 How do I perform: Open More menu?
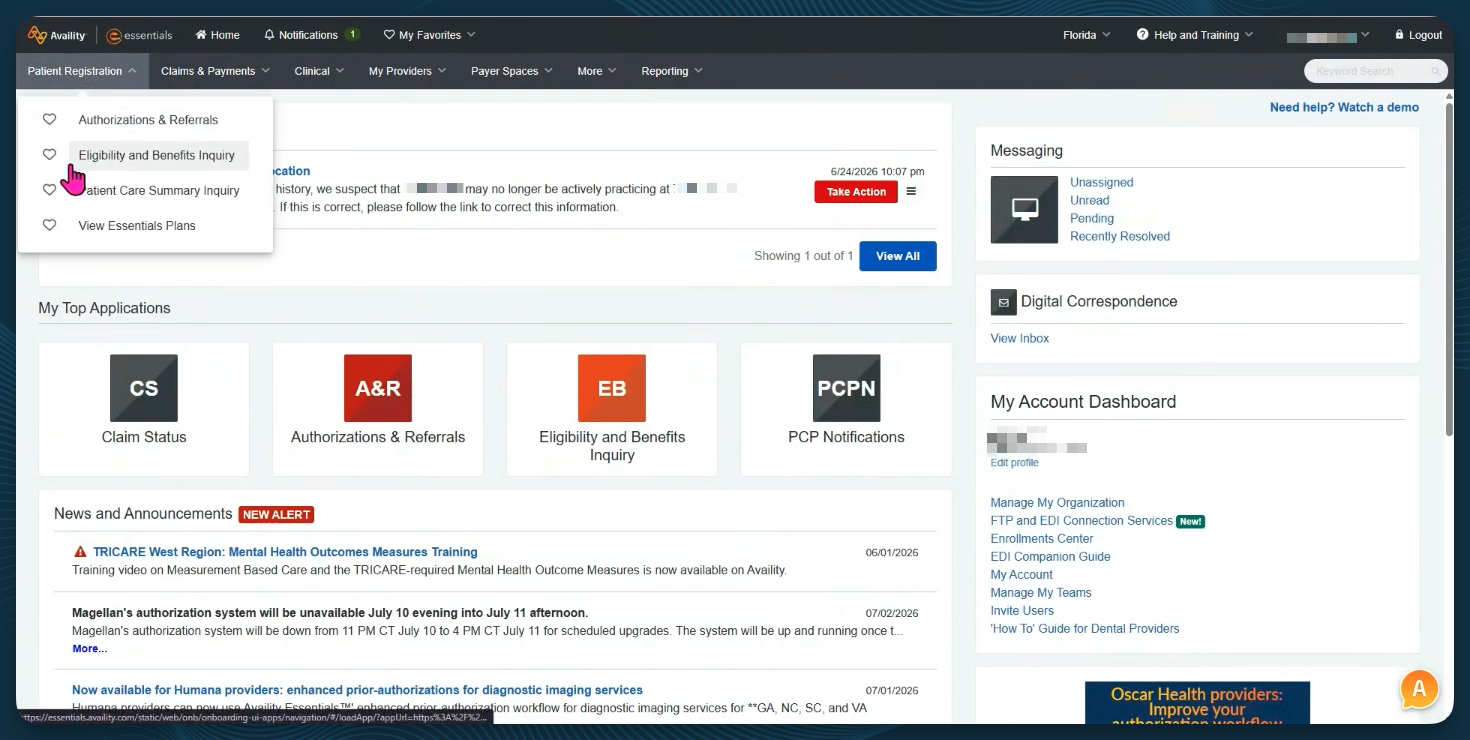pos(596,71)
